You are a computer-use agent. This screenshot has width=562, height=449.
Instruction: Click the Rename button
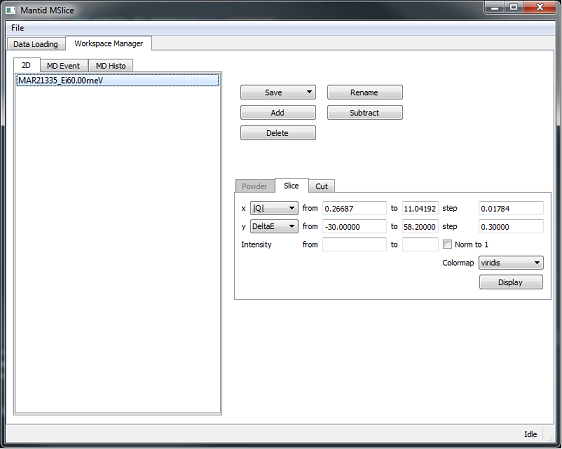coord(365,92)
